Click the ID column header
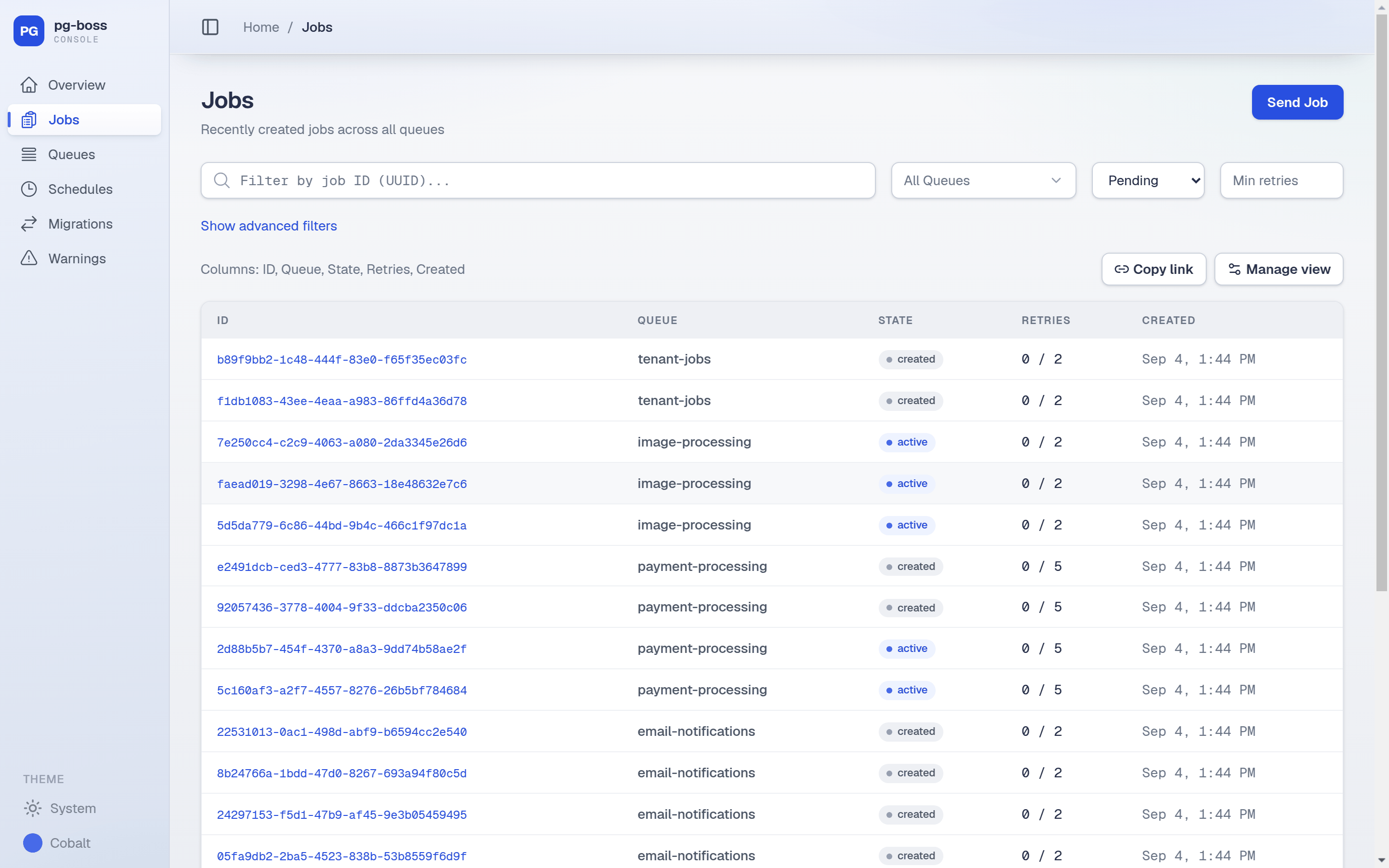The width and height of the screenshot is (1389, 868). pos(223,320)
